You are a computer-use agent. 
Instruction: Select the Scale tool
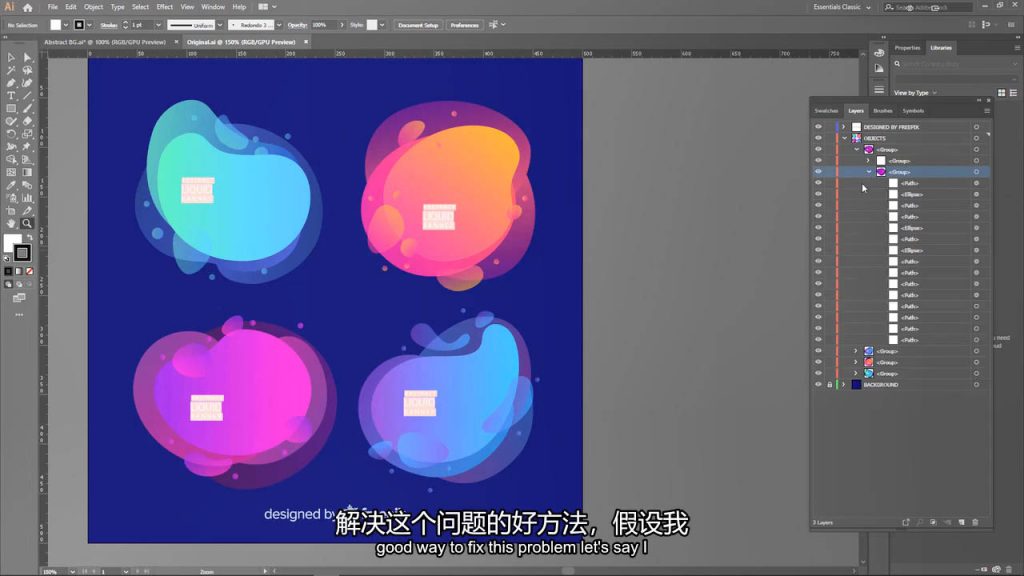point(27,134)
